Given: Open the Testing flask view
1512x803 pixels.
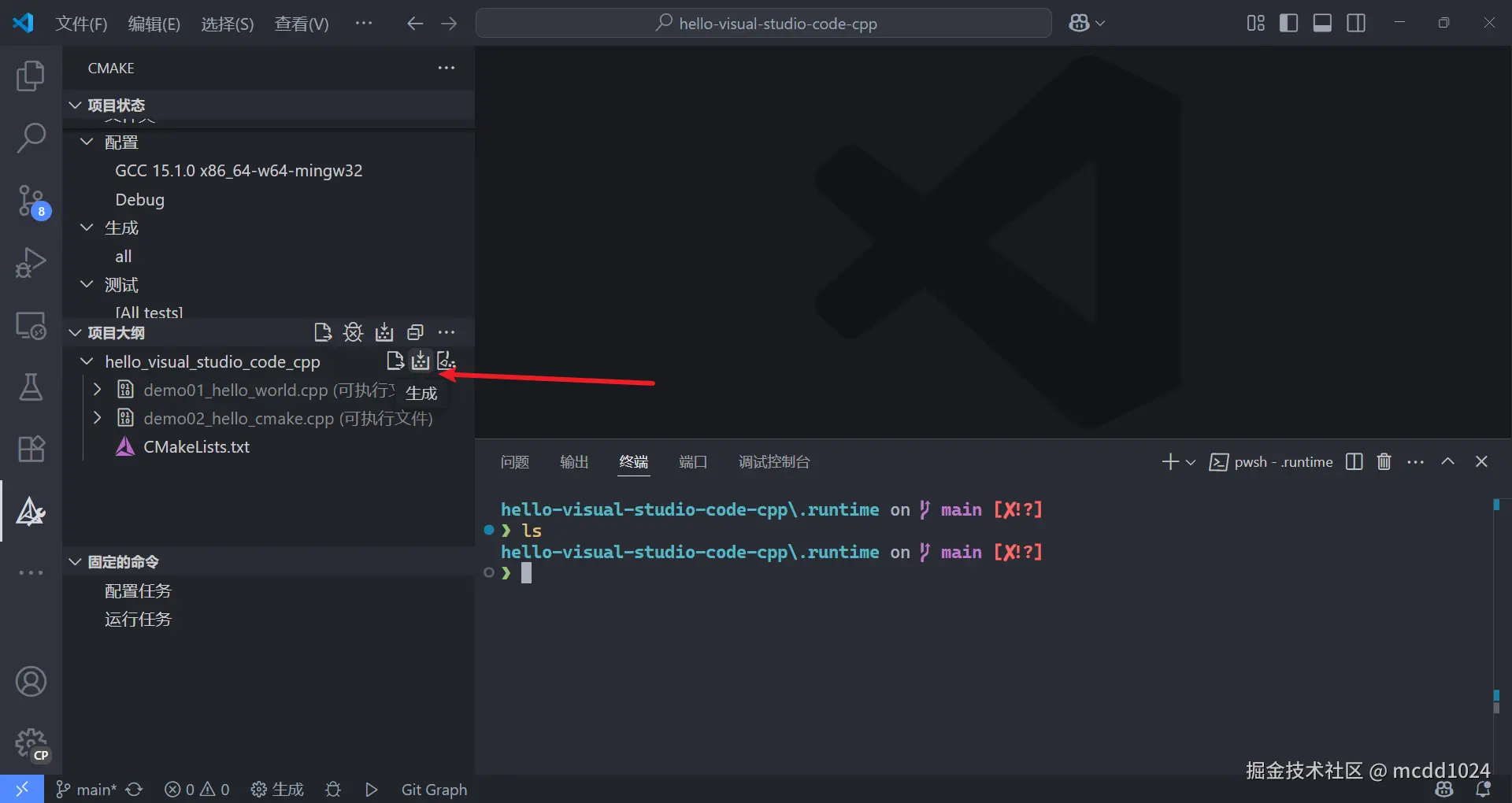Looking at the screenshot, I should click(x=31, y=387).
